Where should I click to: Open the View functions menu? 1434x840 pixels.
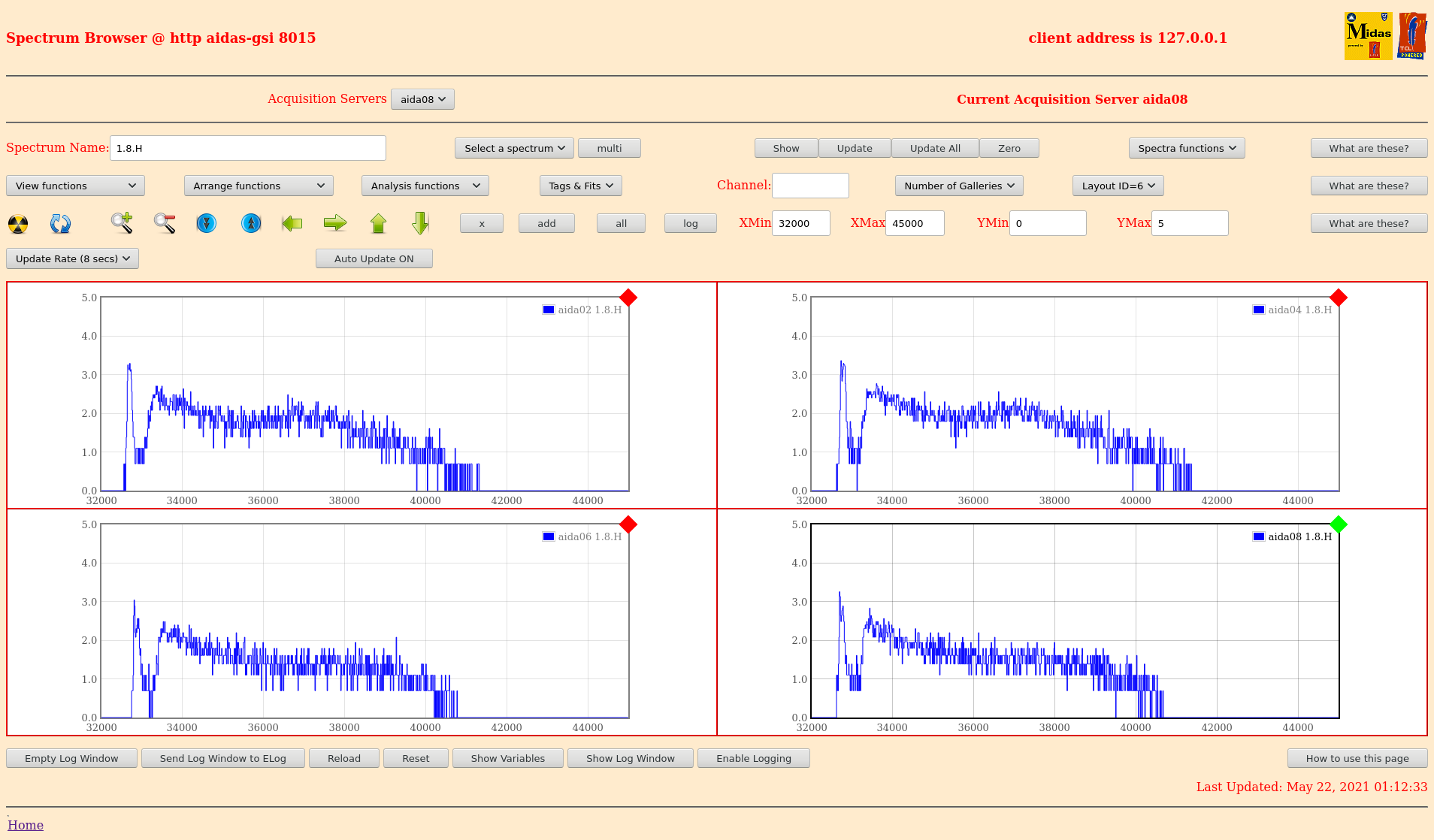click(75, 186)
